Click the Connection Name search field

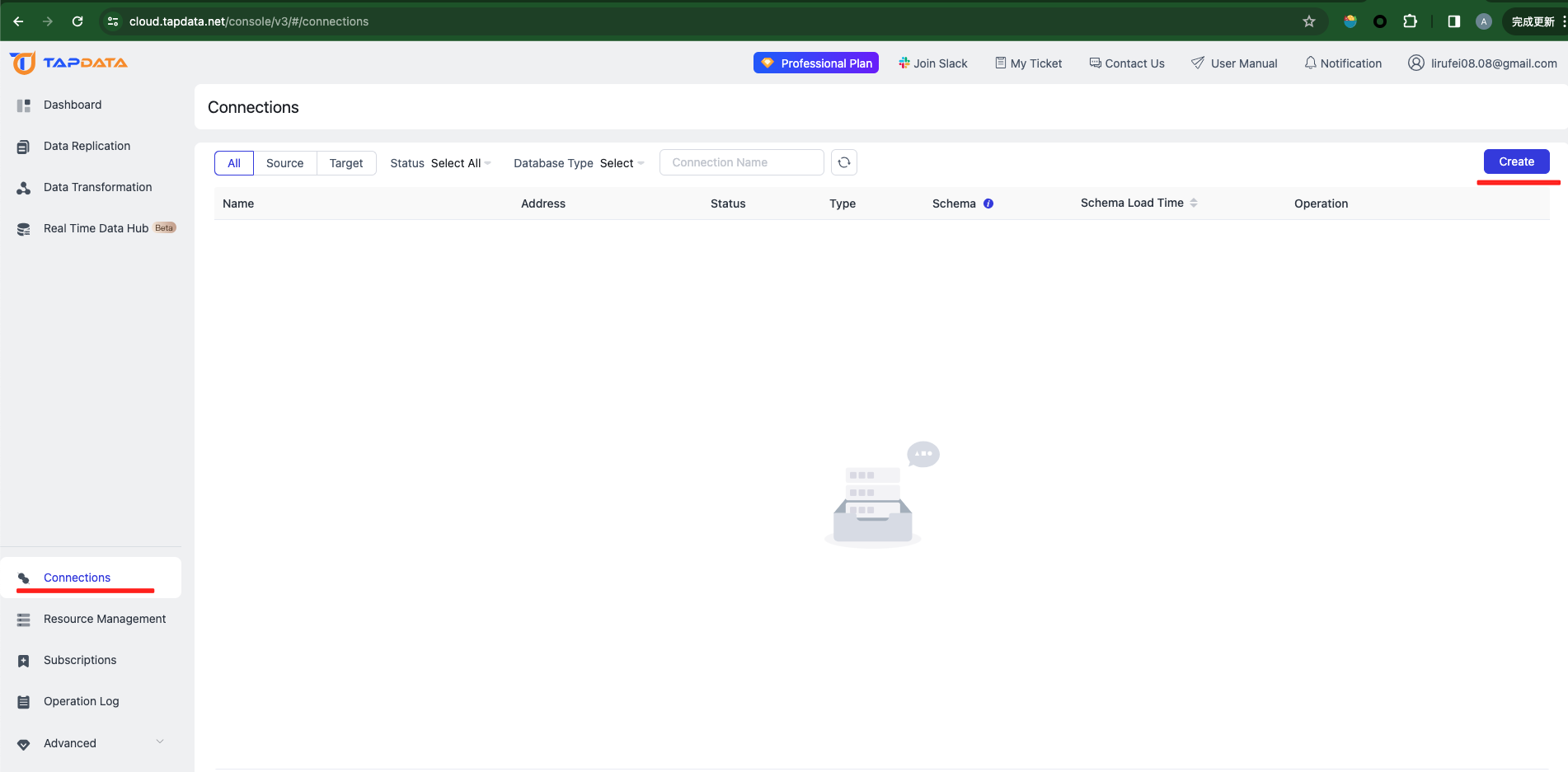[742, 162]
